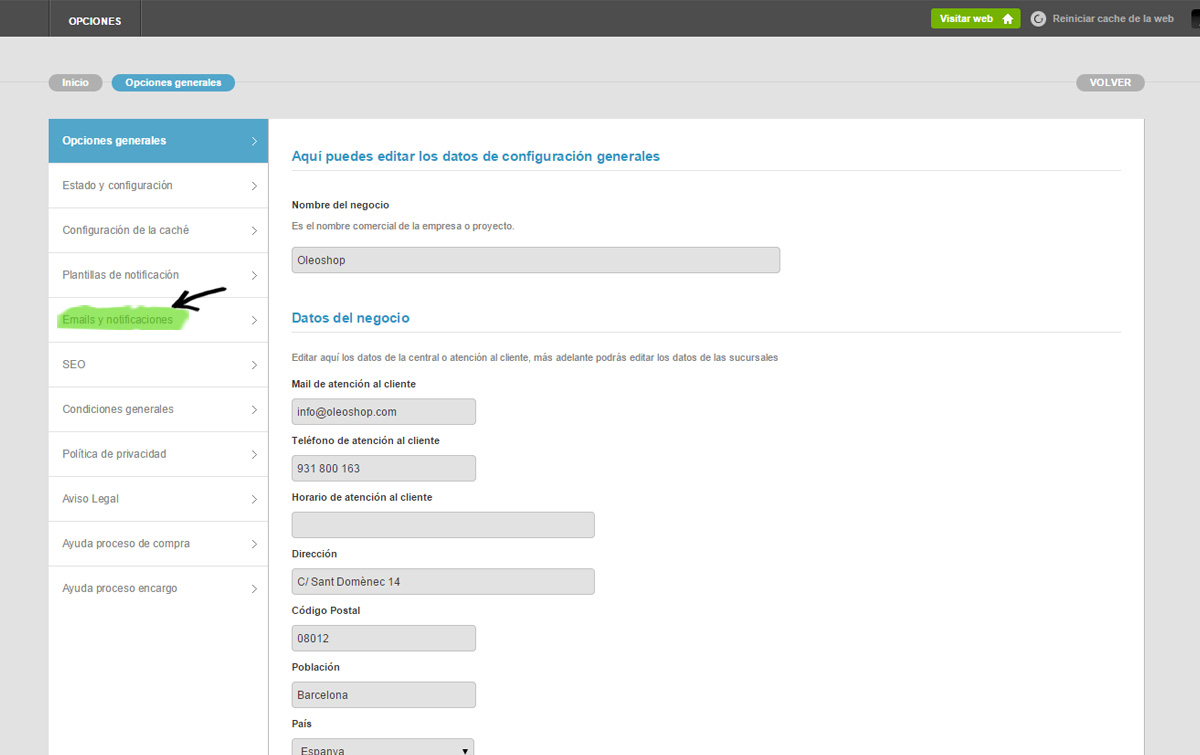Click the Opciones generales breadcrumb
This screenshot has width=1200, height=755.
173,83
